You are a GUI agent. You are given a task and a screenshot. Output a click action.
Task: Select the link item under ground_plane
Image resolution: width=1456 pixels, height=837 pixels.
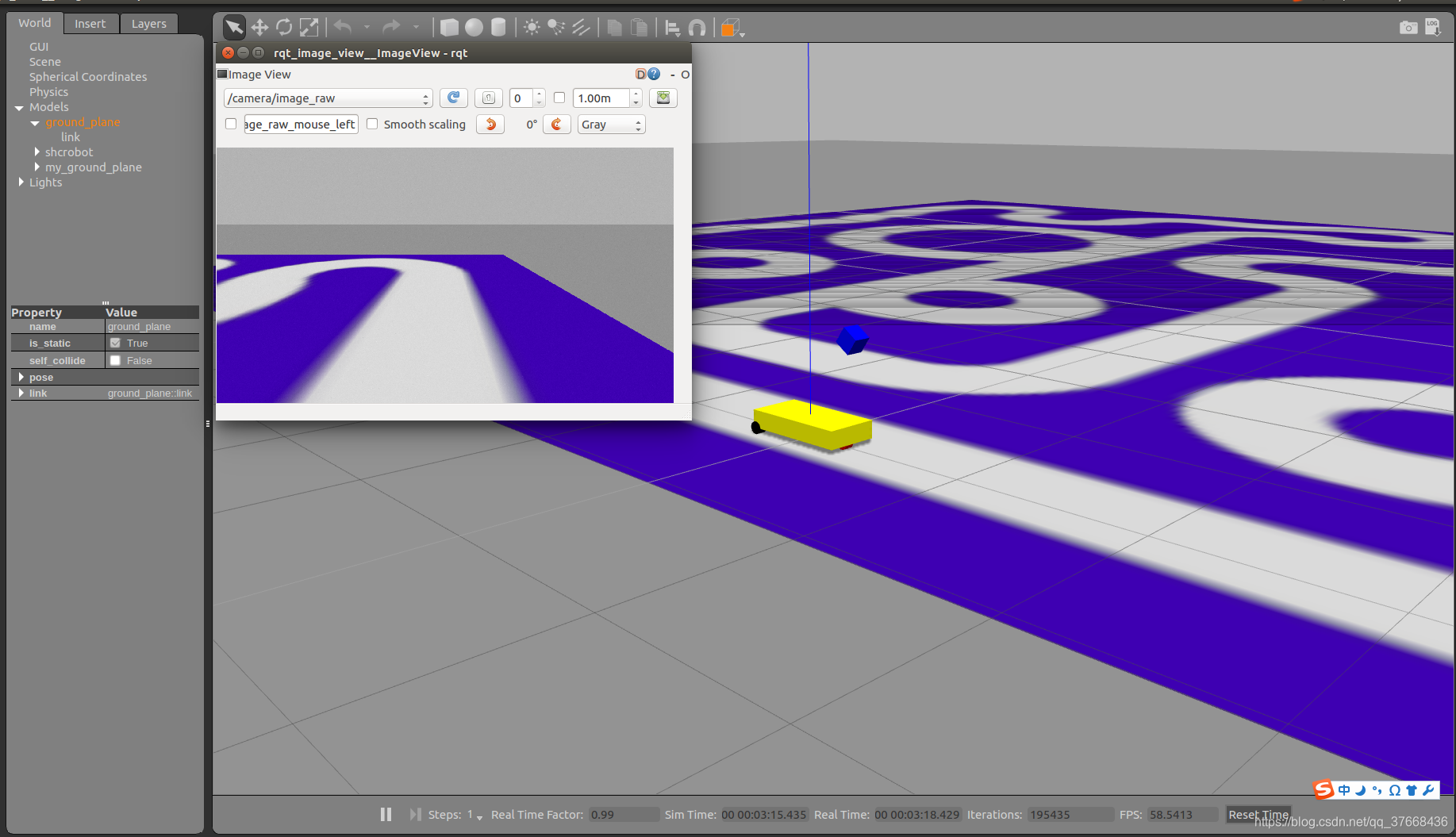pos(71,137)
